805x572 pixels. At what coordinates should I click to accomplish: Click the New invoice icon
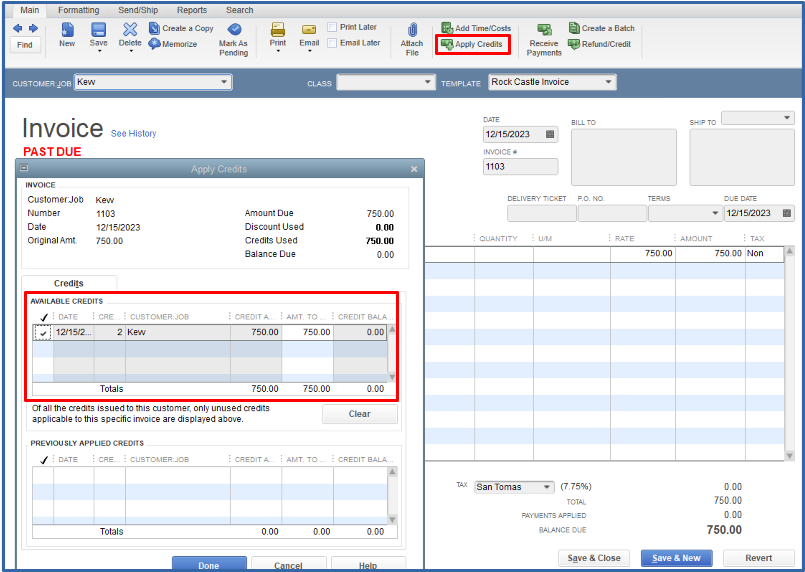67,30
